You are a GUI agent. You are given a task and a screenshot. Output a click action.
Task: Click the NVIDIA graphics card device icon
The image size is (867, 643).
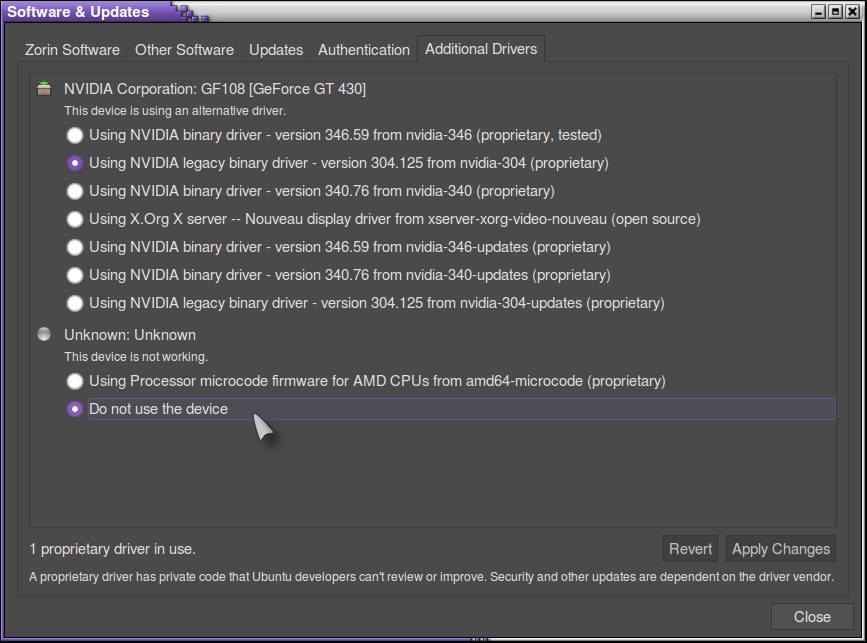tap(44, 89)
